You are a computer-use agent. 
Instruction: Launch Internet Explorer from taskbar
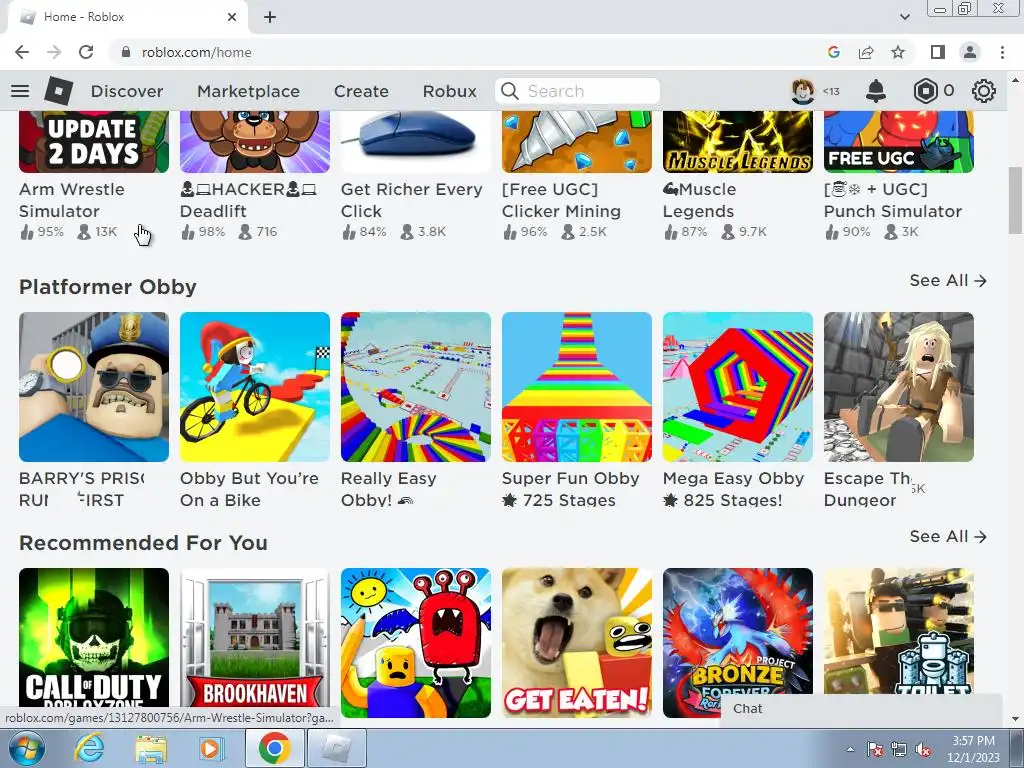pyautogui.click(x=90, y=748)
